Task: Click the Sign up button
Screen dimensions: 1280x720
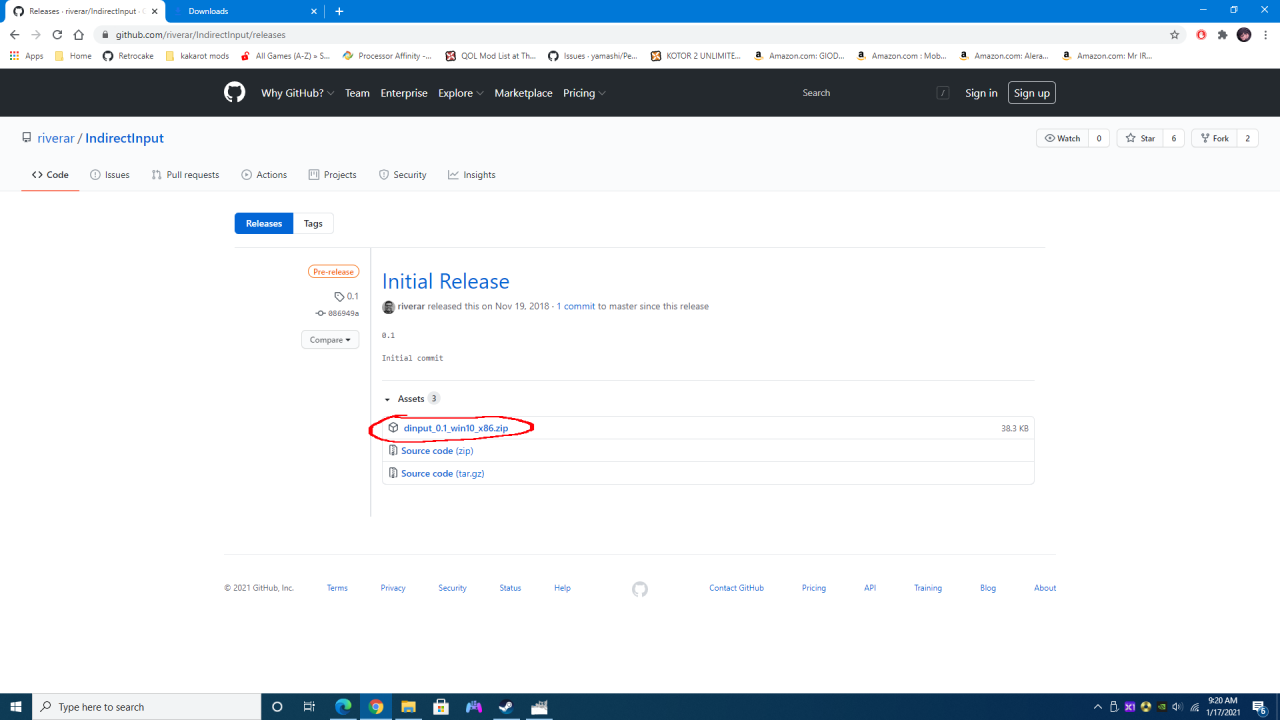Action: point(1031,93)
